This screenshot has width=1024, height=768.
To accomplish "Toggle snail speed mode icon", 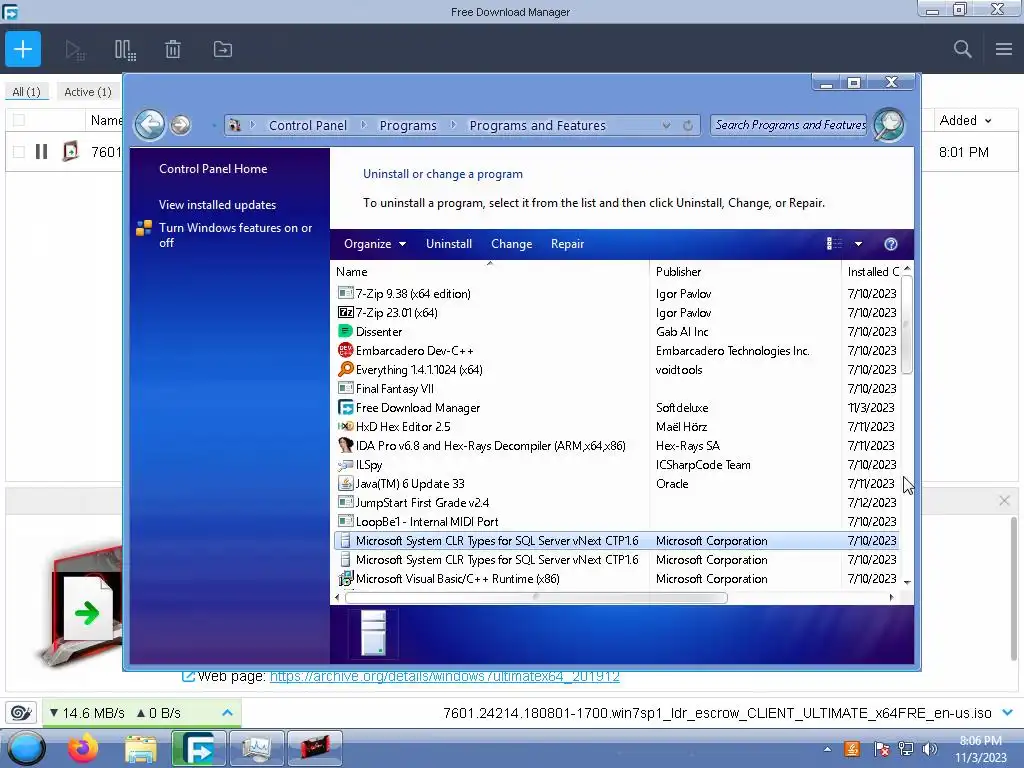I will (21, 712).
